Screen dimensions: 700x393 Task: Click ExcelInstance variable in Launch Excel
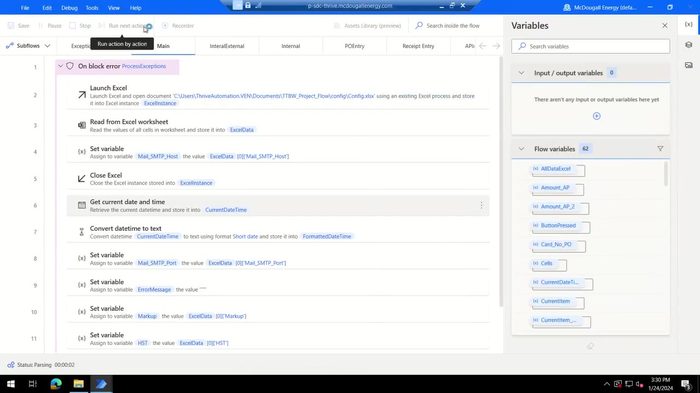(x=160, y=103)
